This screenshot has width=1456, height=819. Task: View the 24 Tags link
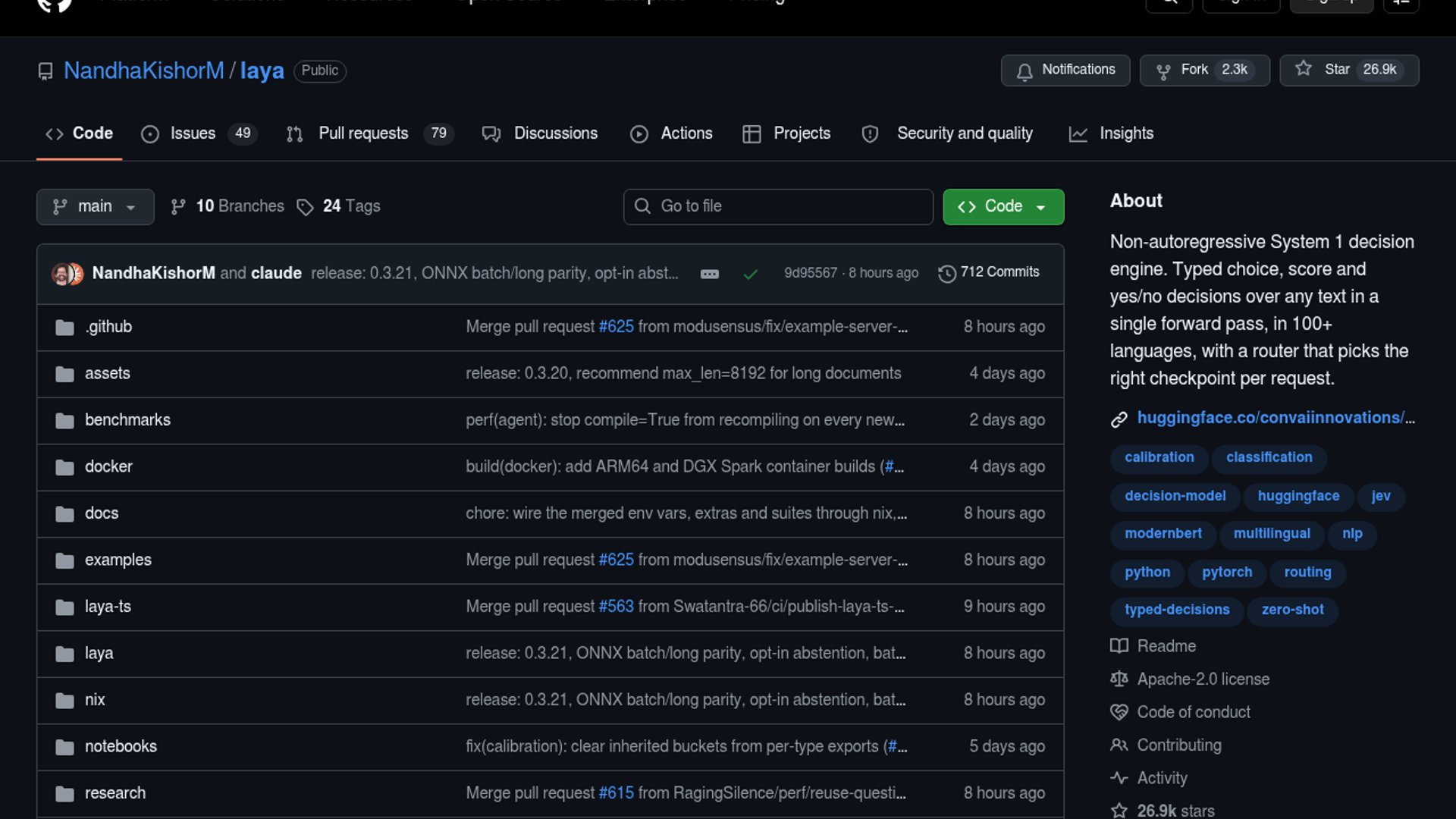338,206
